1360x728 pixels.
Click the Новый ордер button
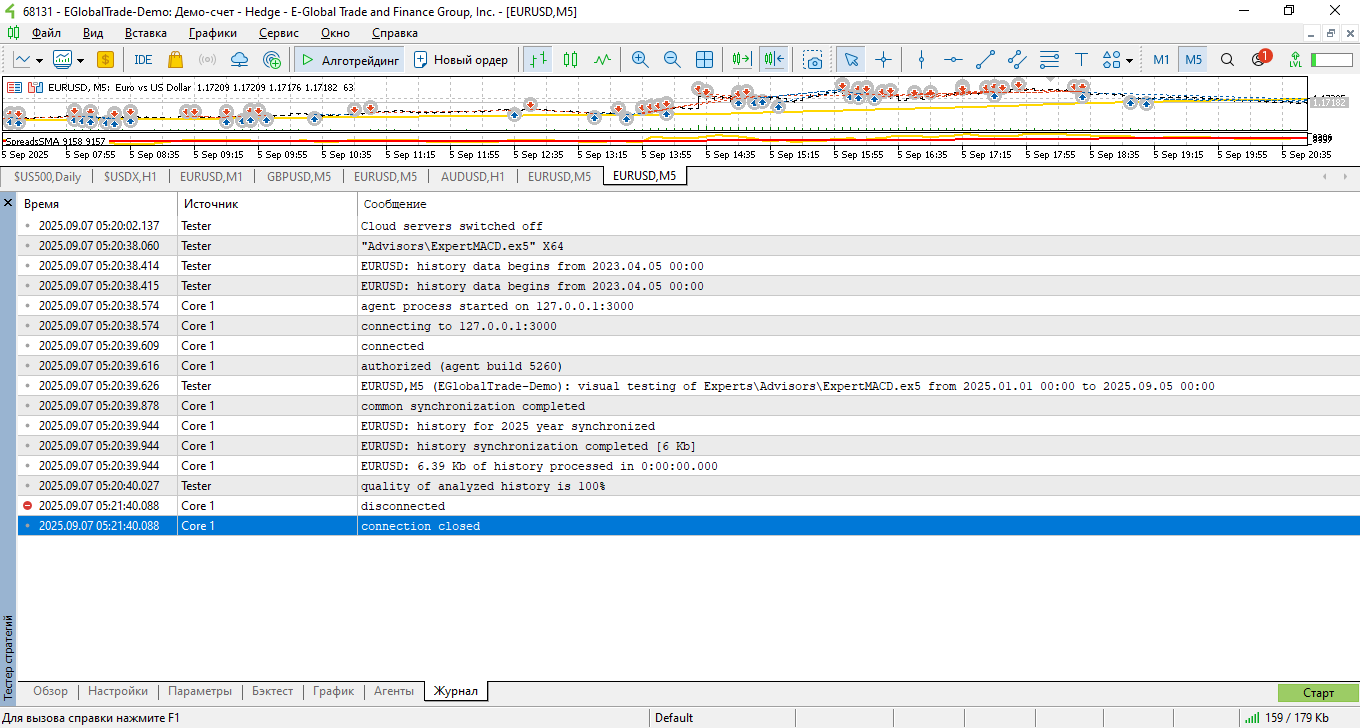click(461, 60)
